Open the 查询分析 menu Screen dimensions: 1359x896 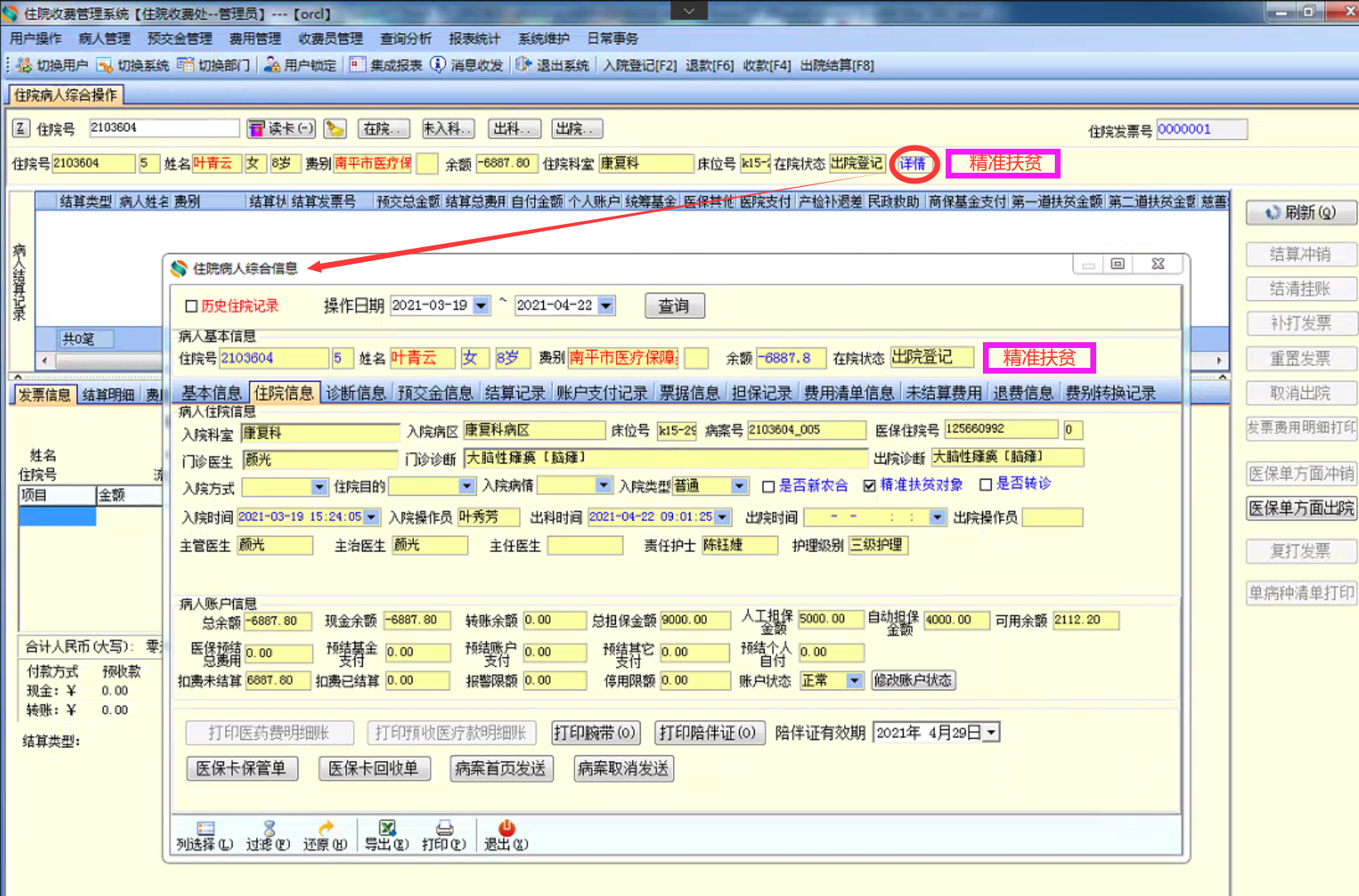point(406,39)
